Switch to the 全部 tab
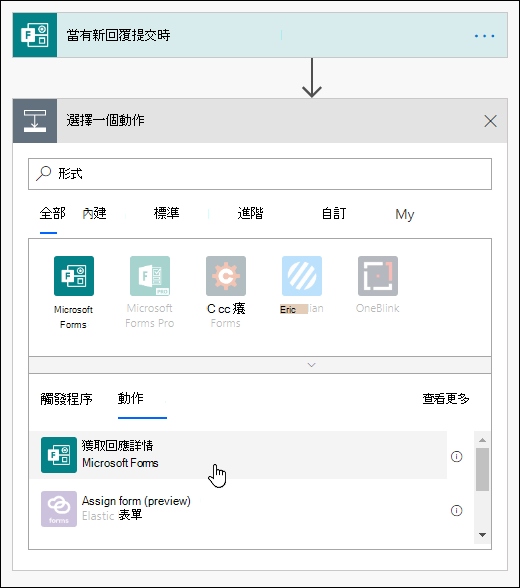This screenshot has height=588, width=520. [52, 214]
